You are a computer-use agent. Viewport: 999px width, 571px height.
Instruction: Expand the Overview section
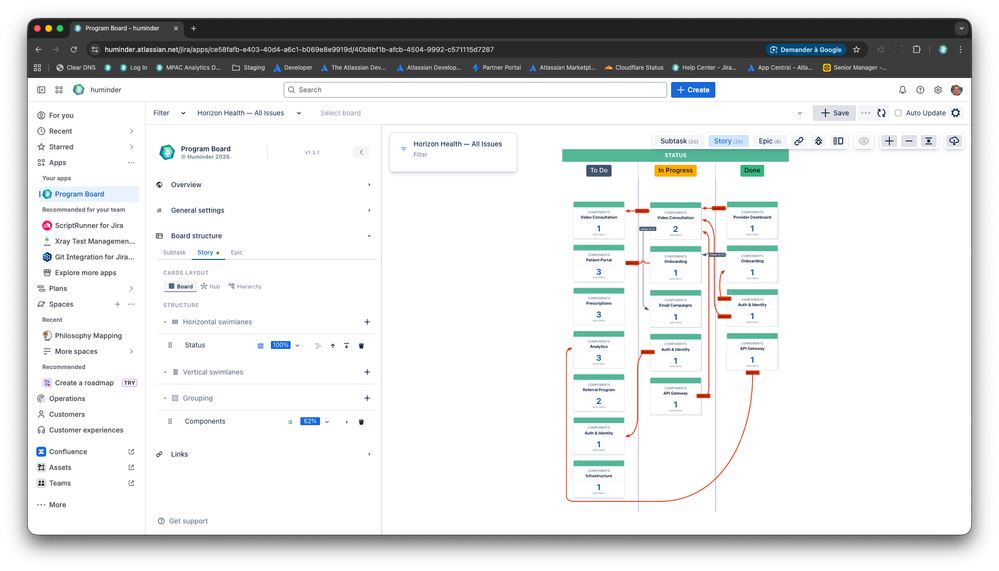click(x=264, y=185)
